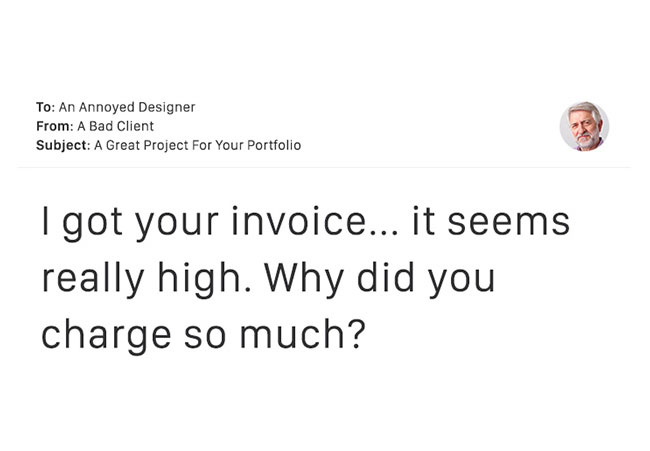Screen dimensions: 650x451
Task: Click the words "I got" starting the message
Action: click(x=82, y=224)
